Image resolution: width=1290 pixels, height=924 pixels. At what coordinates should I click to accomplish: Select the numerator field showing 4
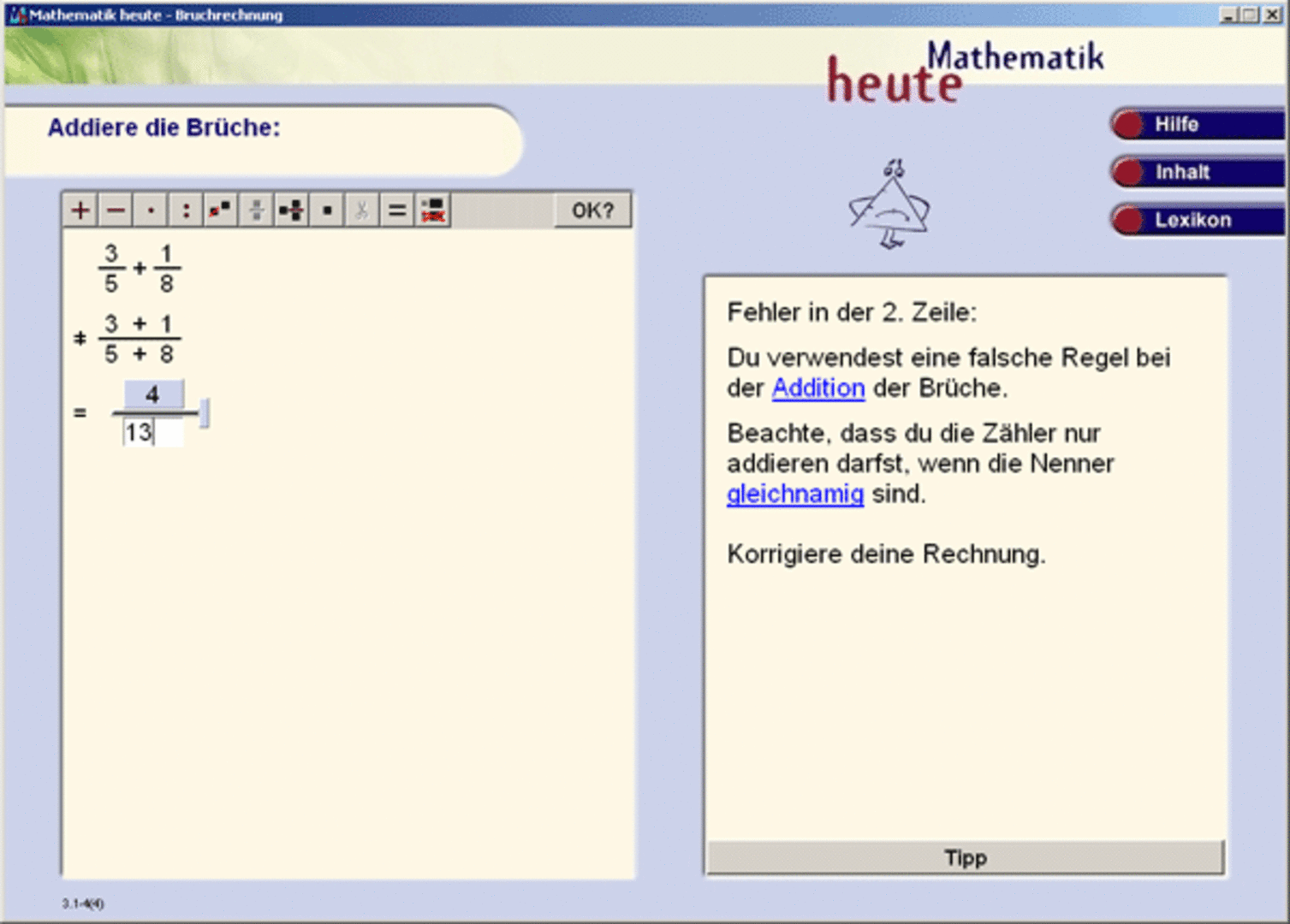click(153, 394)
